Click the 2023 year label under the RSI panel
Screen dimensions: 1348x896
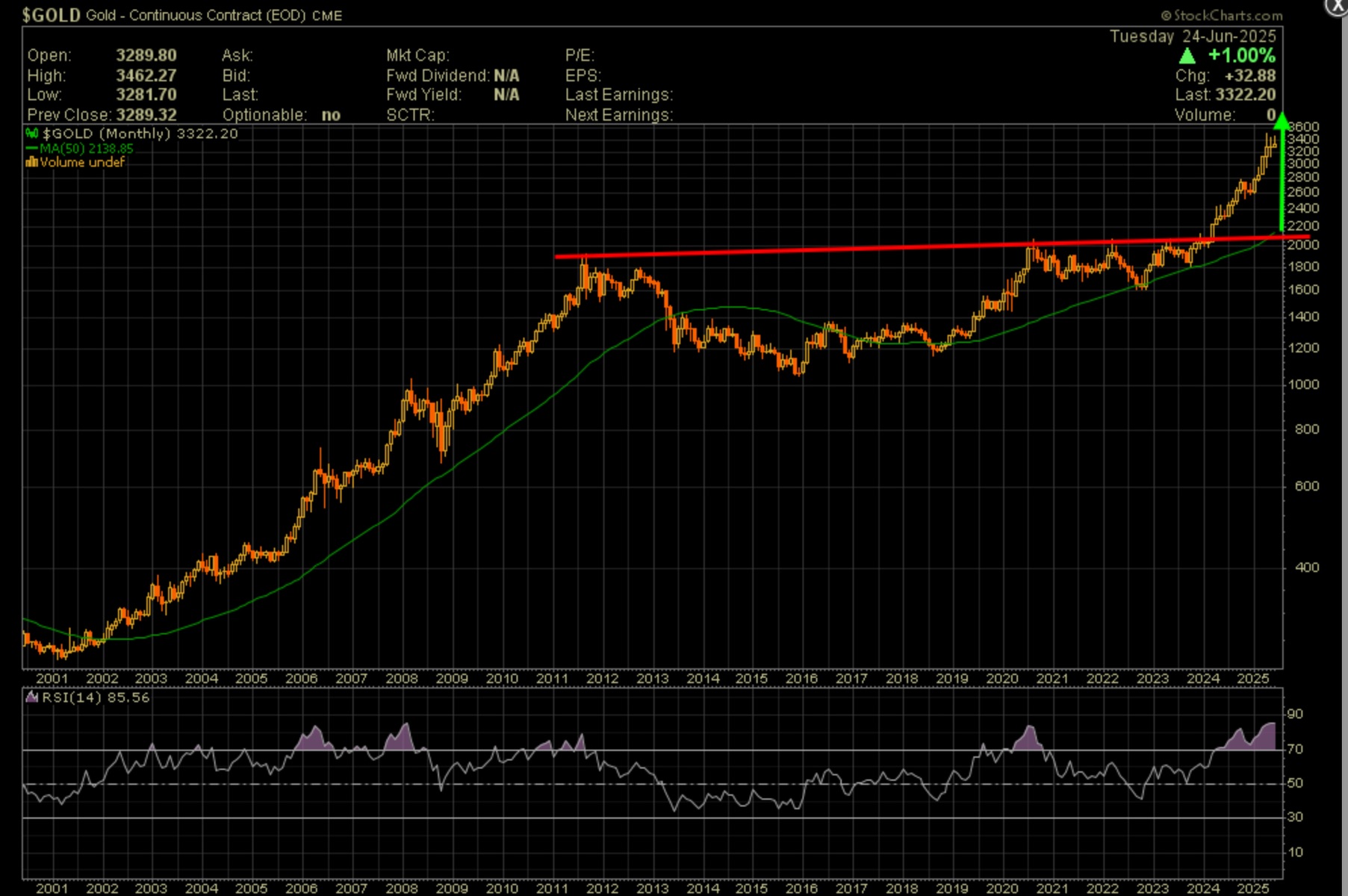(1152, 889)
